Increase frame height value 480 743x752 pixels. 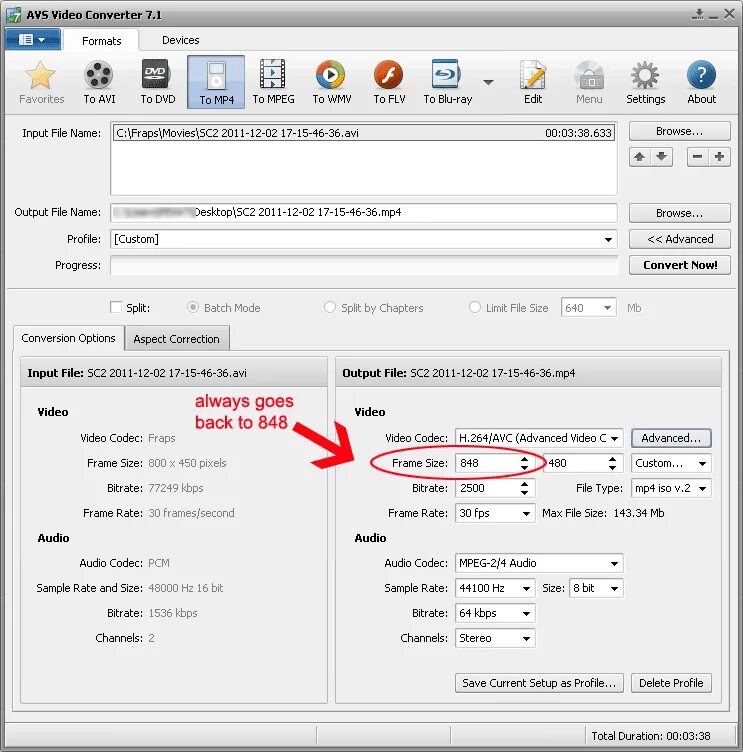pyautogui.click(x=613, y=459)
